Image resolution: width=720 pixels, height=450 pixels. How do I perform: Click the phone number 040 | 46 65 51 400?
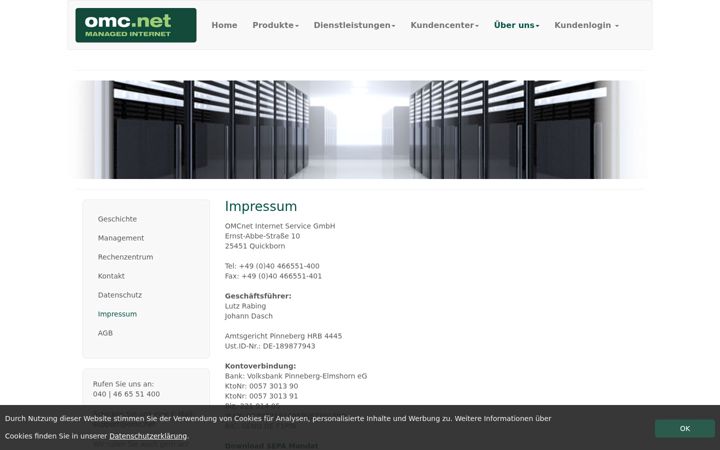tap(126, 394)
